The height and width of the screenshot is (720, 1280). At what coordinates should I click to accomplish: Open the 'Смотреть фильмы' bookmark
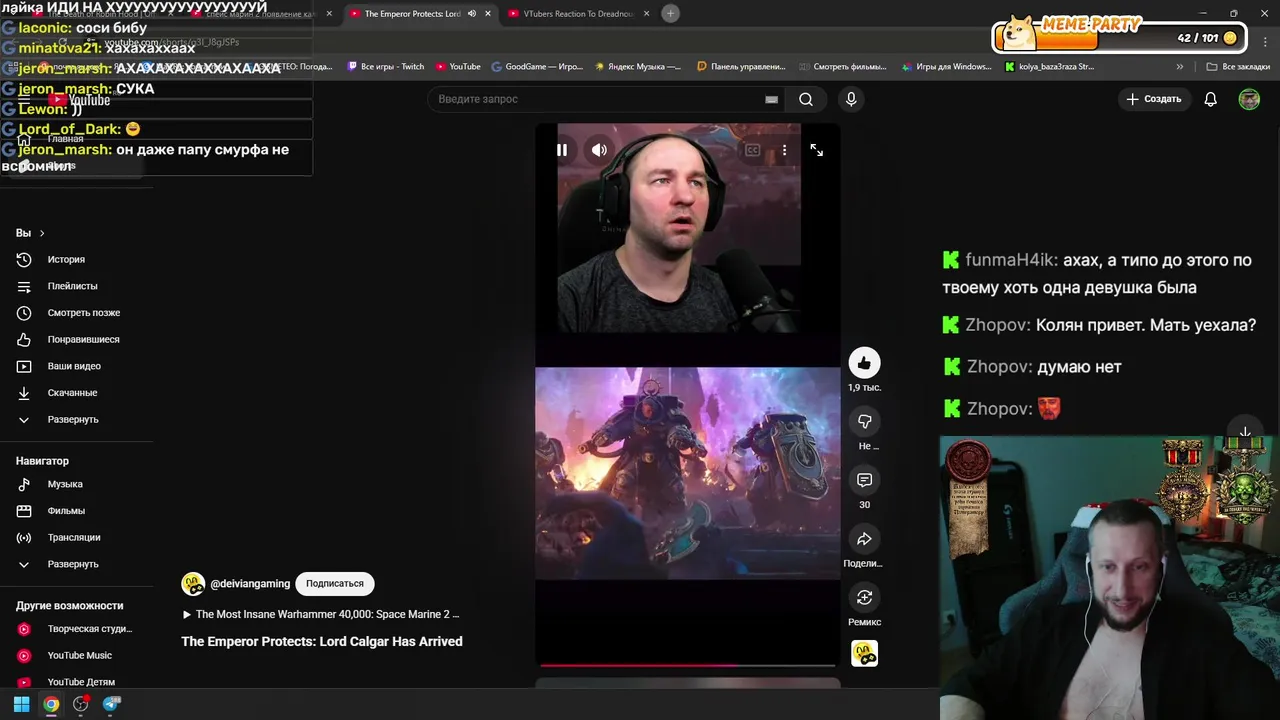point(843,67)
